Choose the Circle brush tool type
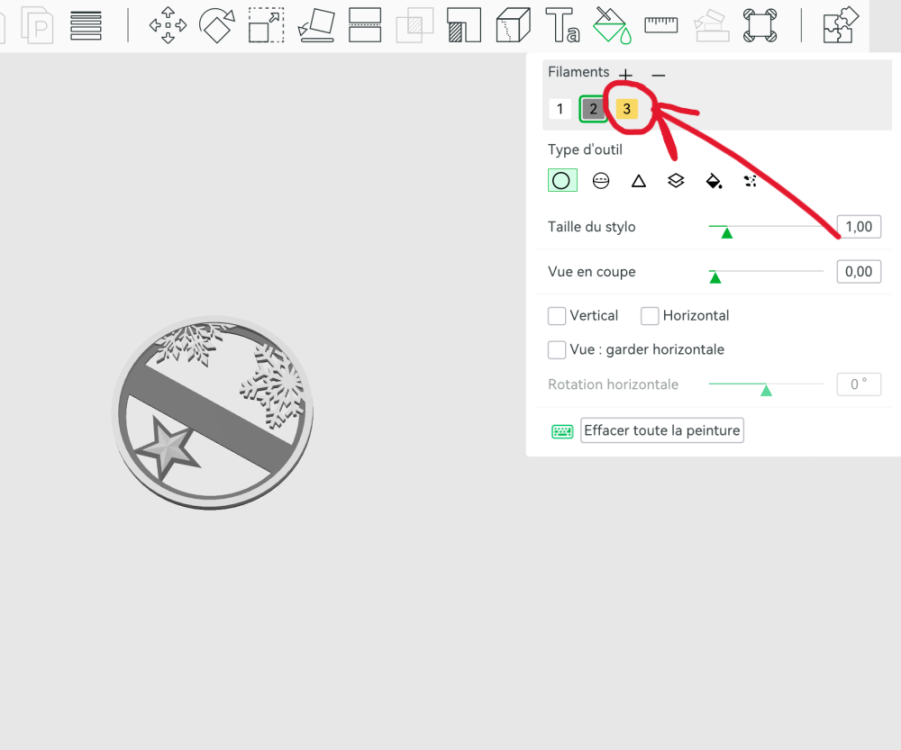This screenshot has height=750, width=901. coord(562,180)
